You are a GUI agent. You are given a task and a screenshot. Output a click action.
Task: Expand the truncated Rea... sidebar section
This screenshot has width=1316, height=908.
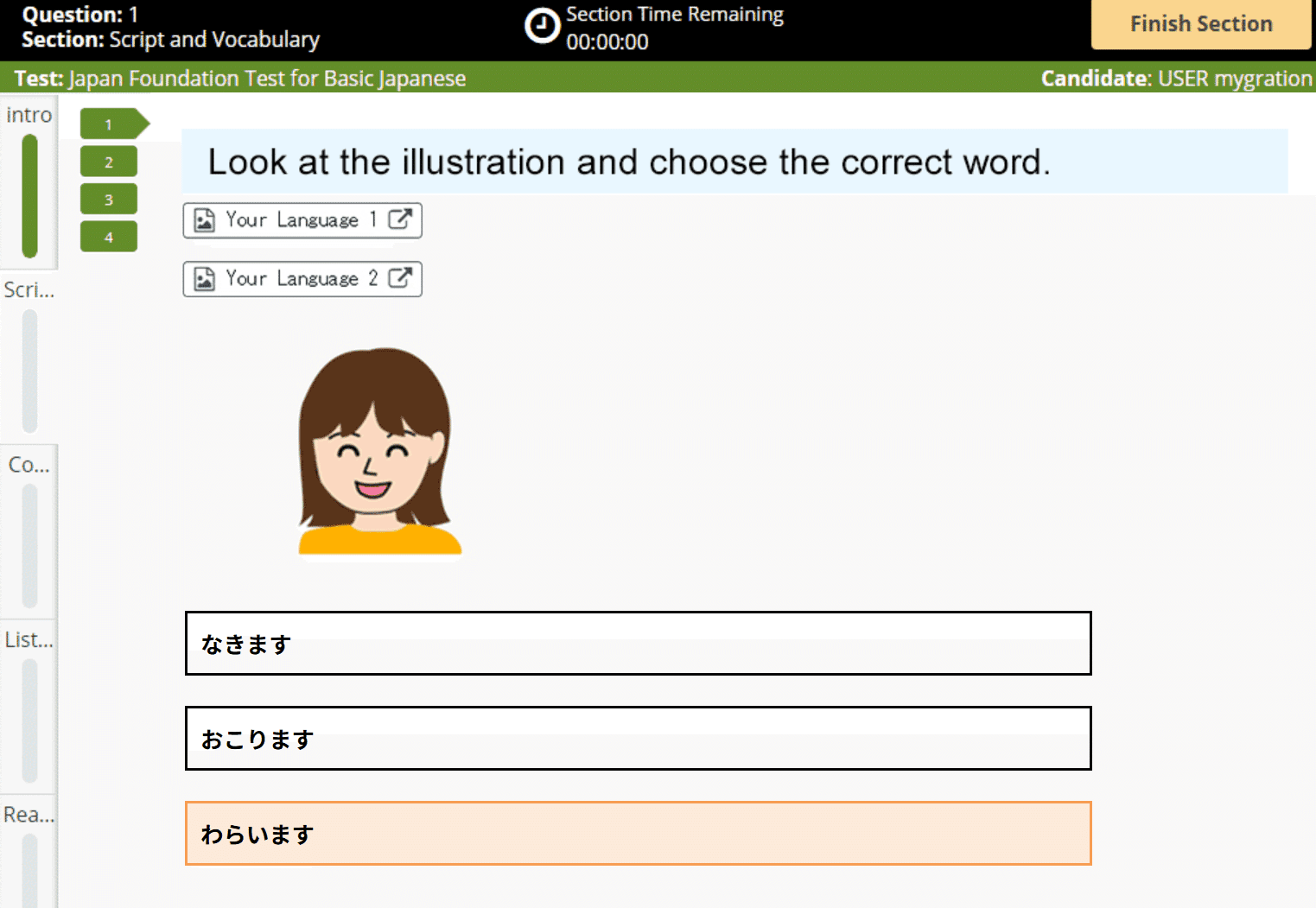click(27, 813)
